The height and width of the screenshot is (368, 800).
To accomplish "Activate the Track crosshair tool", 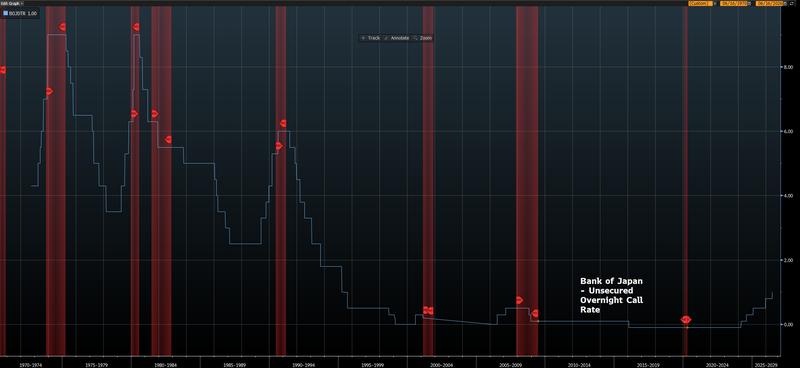I will (370, 38).
